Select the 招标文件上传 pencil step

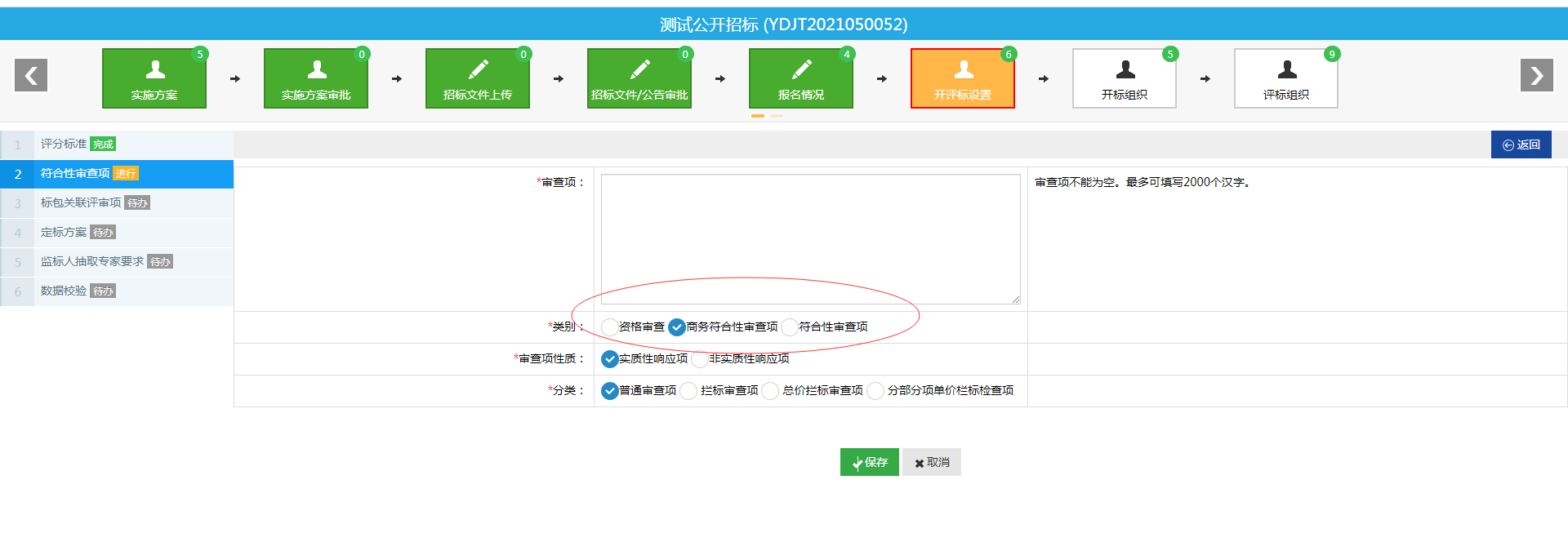click(x=478, y=78)
